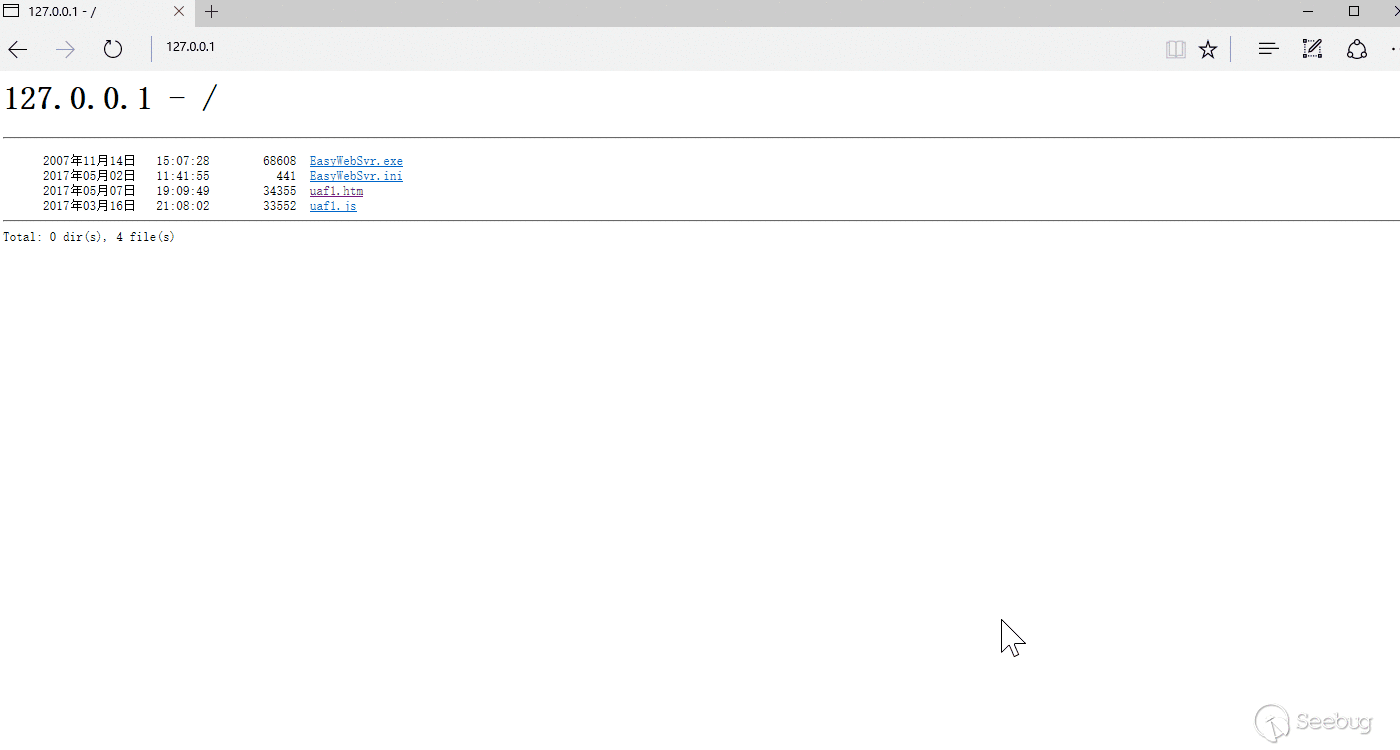Open the uaf1.htm link
Image resolution: width=1400 pixels, height=750 pixels.
(x=336, y=191)
